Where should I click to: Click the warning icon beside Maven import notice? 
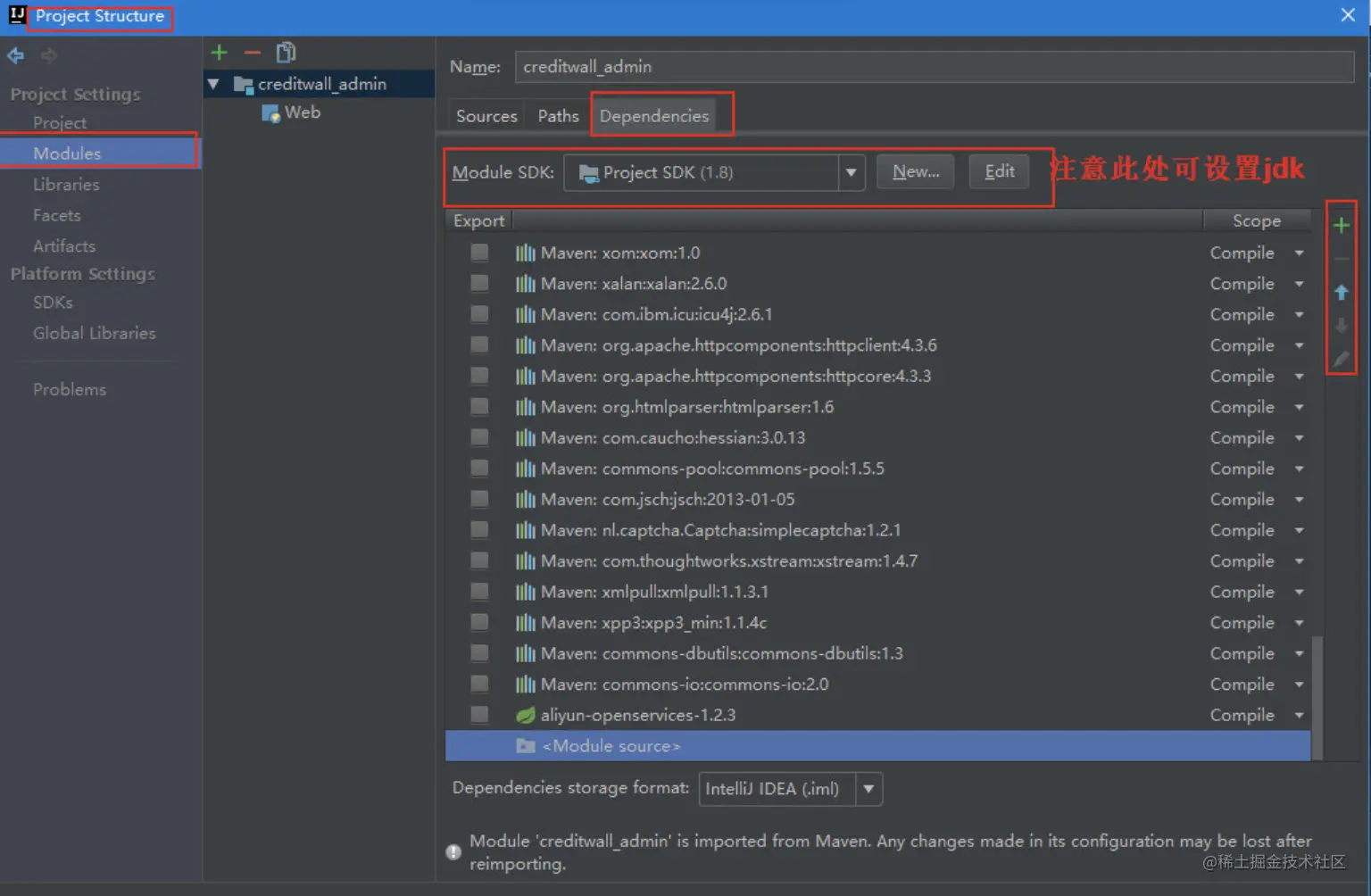click(453, 852)
